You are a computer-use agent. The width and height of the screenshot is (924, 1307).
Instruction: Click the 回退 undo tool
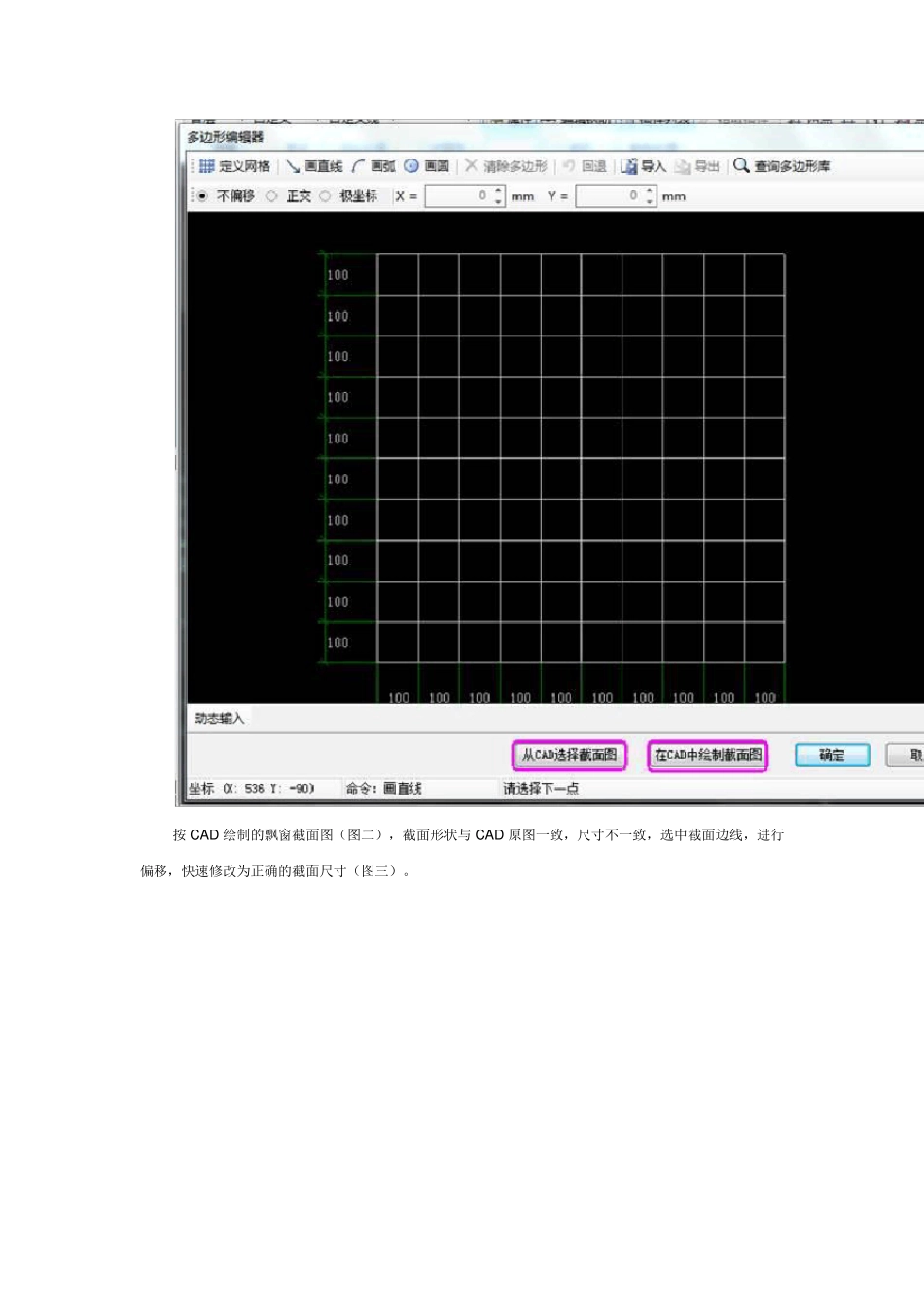585,166
